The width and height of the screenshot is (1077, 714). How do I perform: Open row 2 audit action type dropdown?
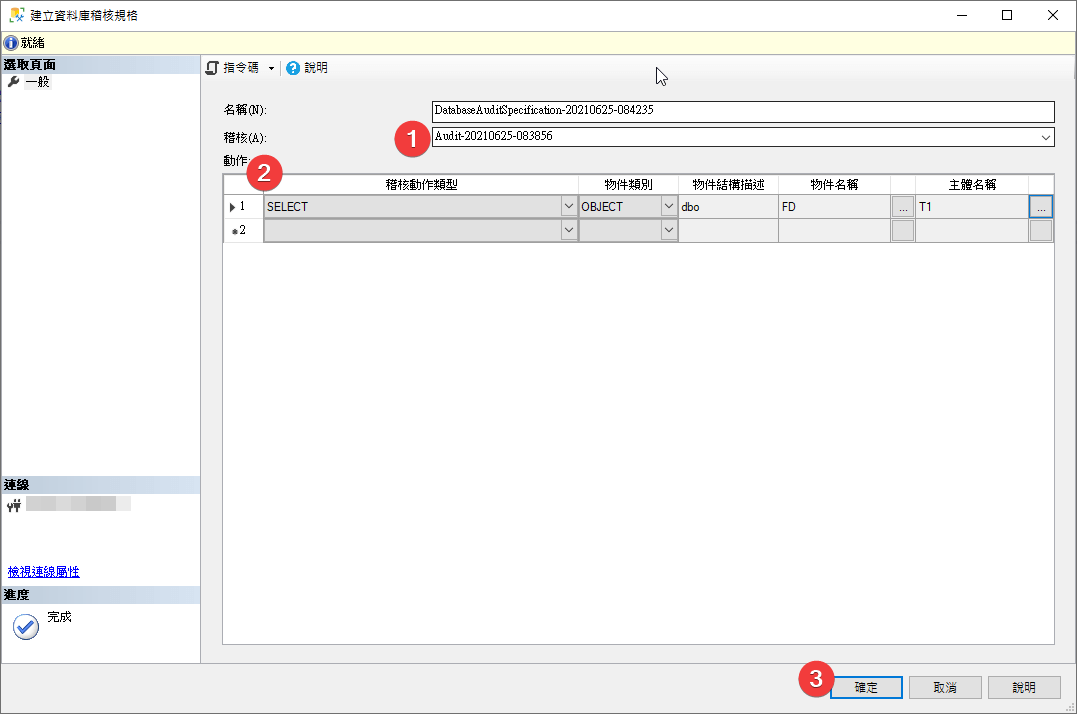click(x=569, y=231)
